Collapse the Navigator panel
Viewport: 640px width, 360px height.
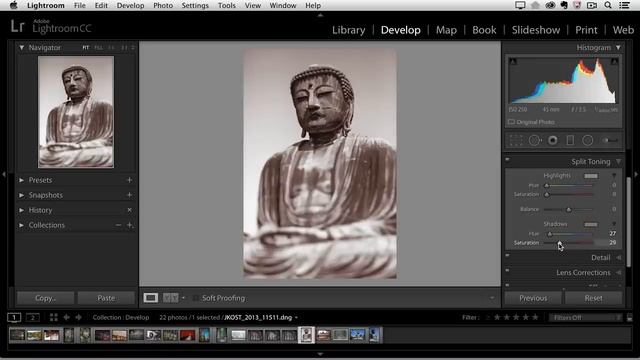pos(22,48)
